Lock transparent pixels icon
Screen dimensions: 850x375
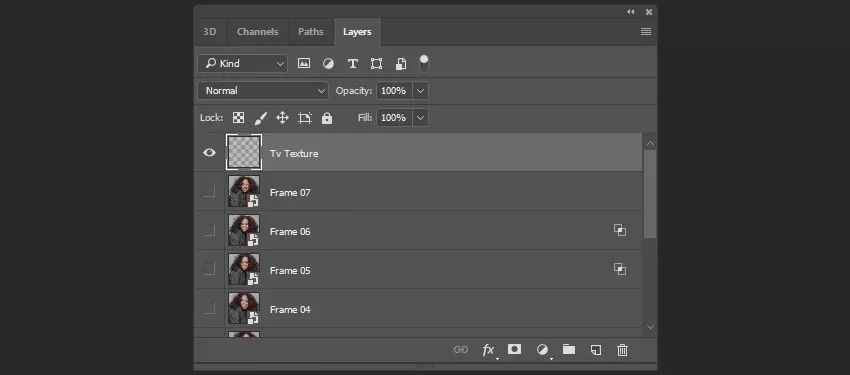pyautogui.click(x=239, y=118)
